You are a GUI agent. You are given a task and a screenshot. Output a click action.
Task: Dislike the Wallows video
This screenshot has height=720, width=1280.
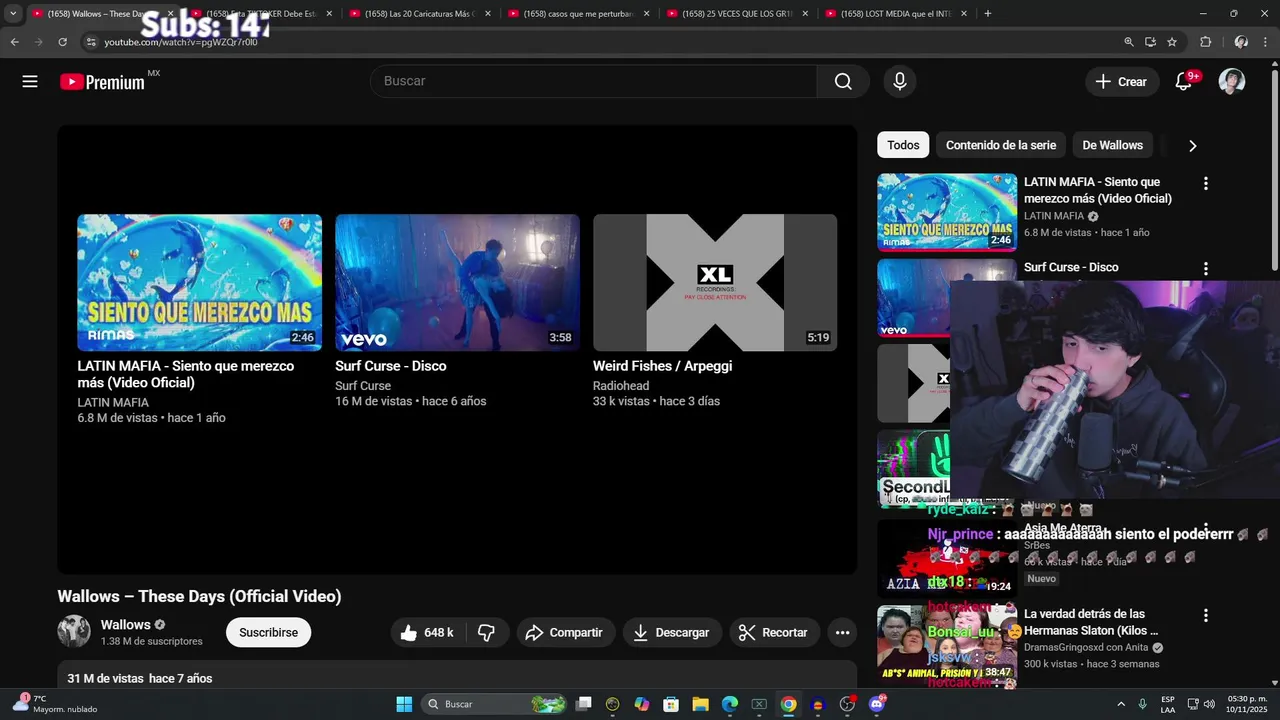point(487,632)
